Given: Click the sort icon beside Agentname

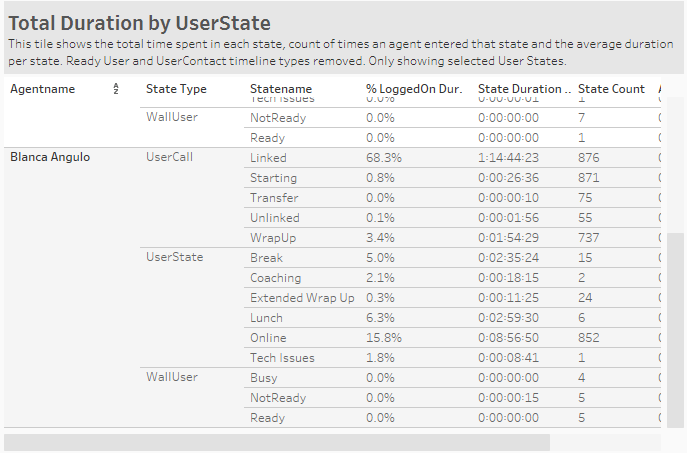Looking at the screenshot, I should [x=116, y=90].
